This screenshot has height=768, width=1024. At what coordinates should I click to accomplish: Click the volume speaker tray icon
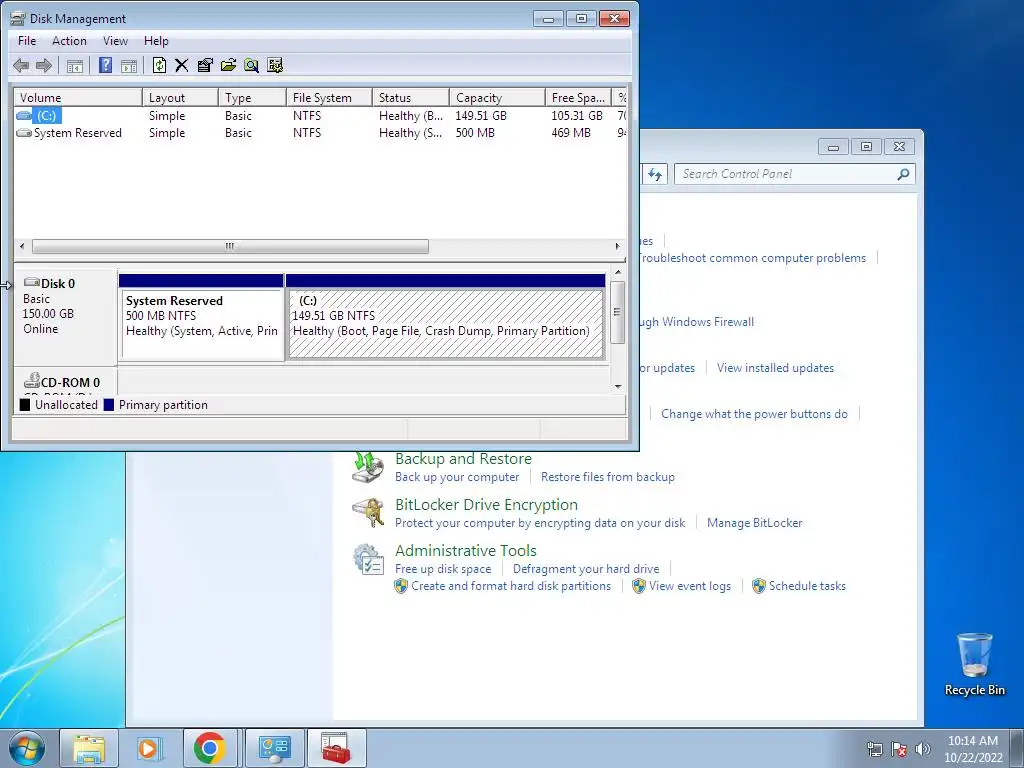(922, 749)
